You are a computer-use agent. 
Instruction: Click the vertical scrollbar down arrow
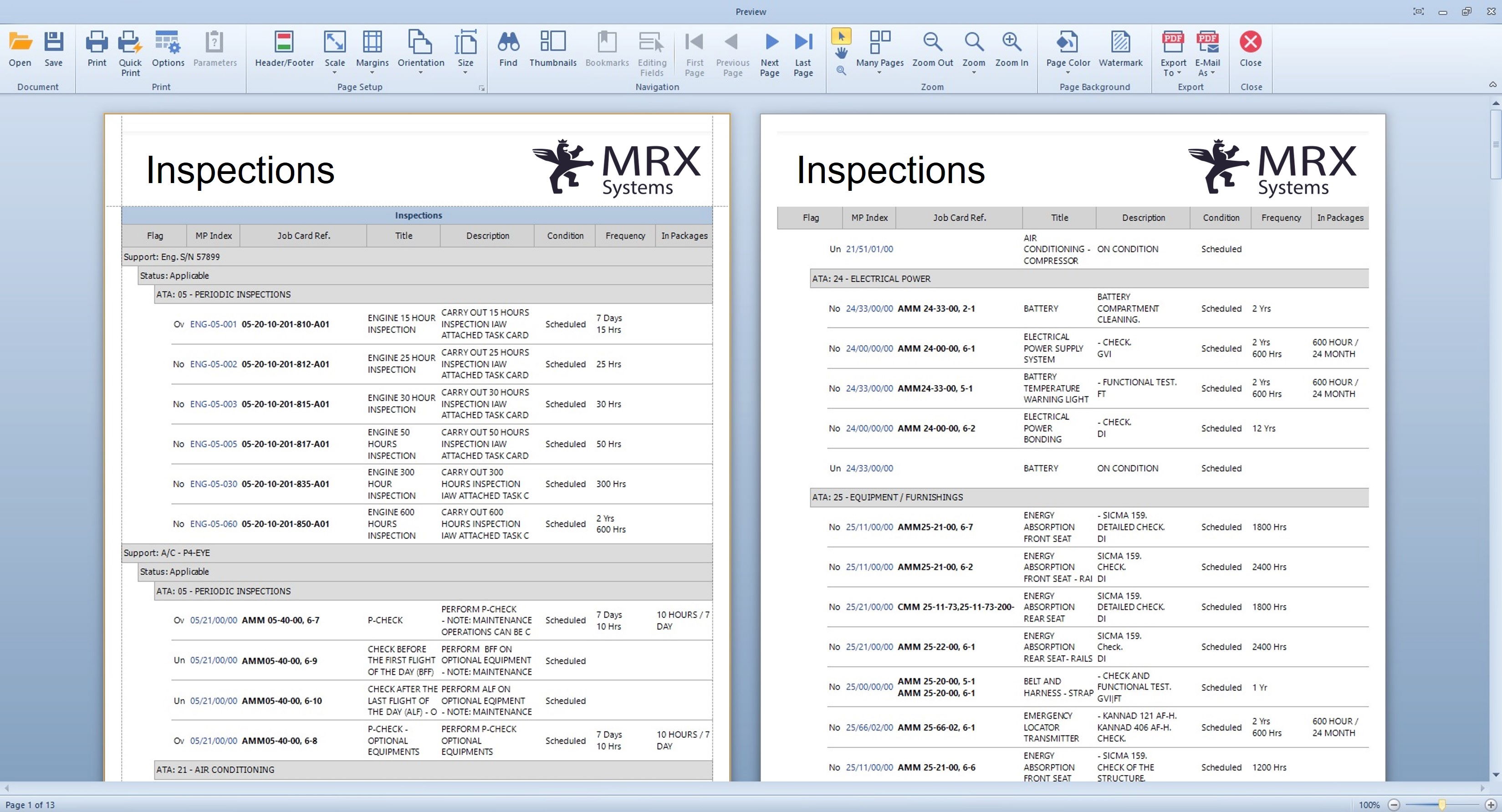(1495, 775)
